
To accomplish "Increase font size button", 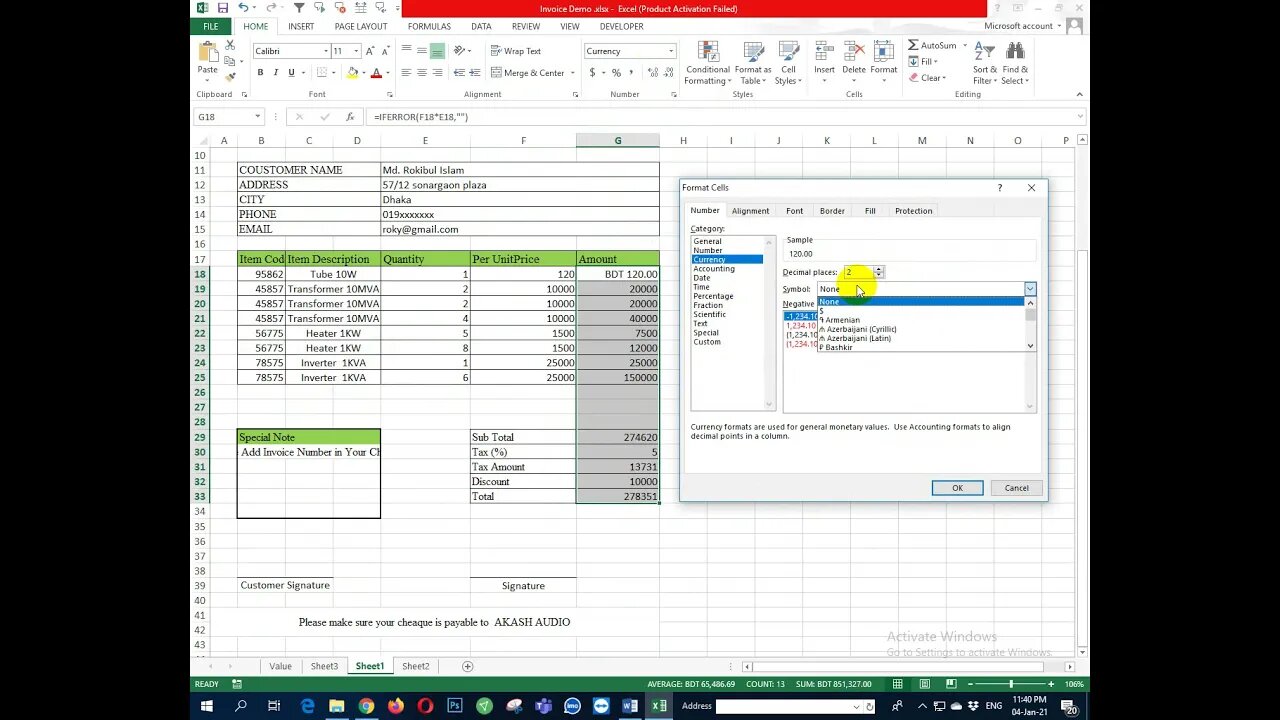I will coord(370,51).
